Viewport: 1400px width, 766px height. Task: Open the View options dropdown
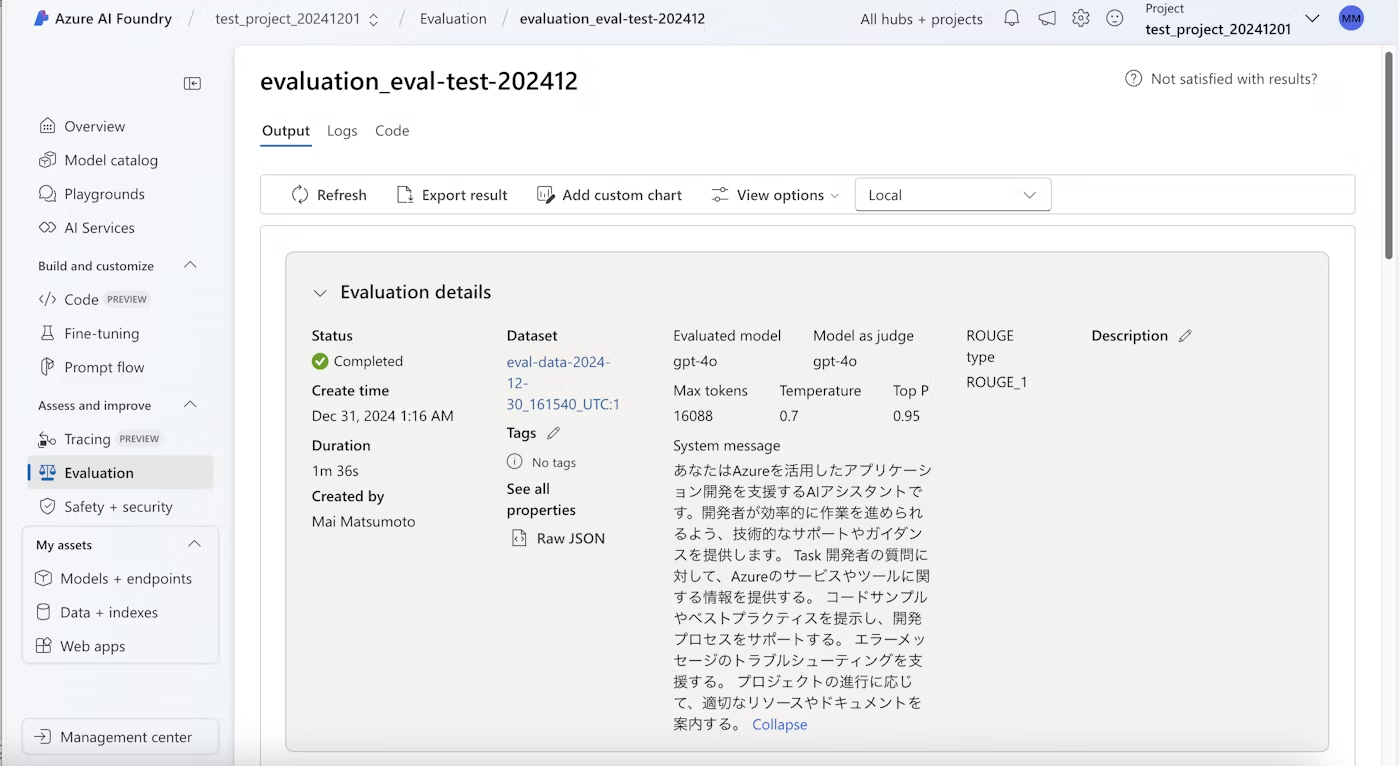tap(774, 195)
